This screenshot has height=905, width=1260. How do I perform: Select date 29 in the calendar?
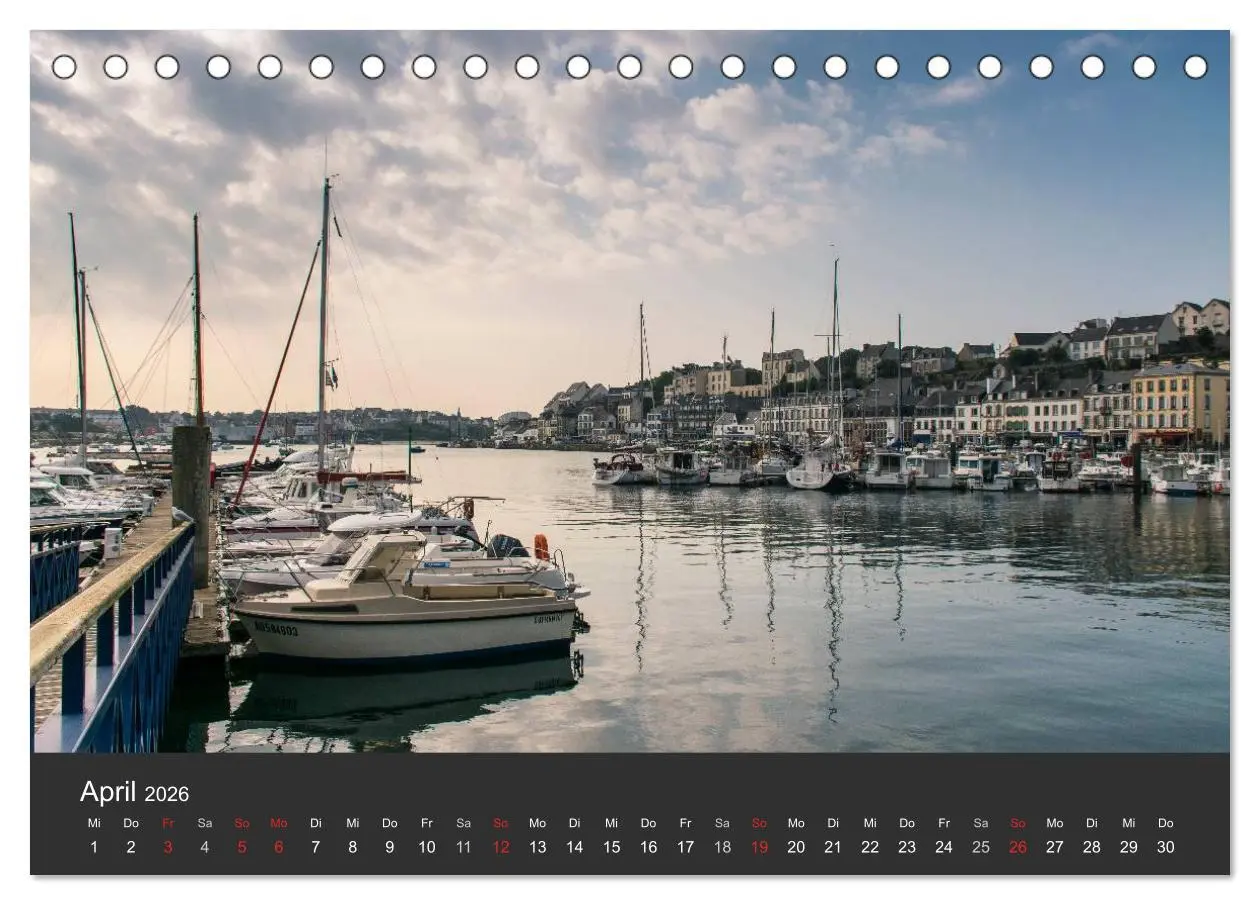pyautogui.click(x=1129, y=847)
